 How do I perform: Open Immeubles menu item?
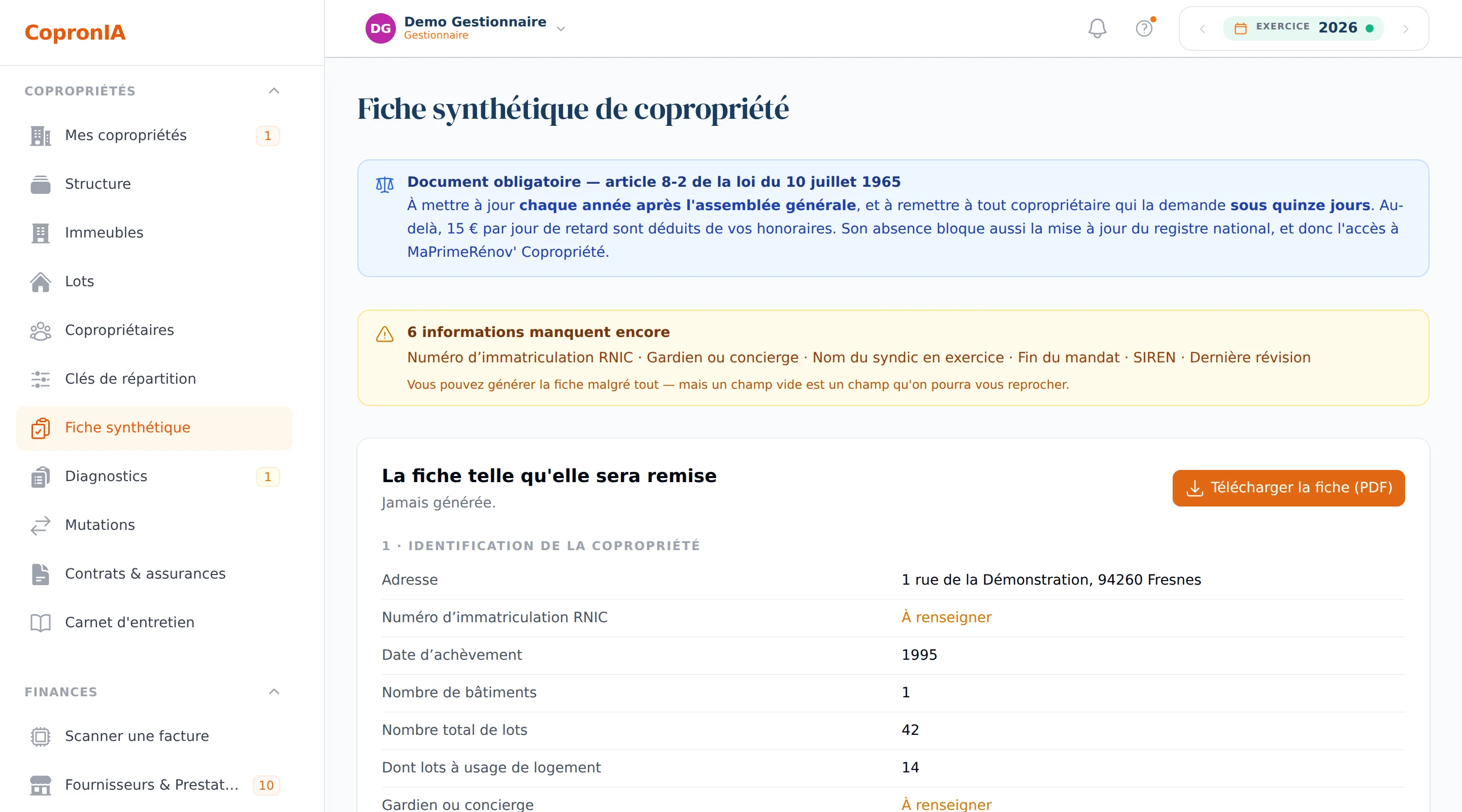coord(154,233)
